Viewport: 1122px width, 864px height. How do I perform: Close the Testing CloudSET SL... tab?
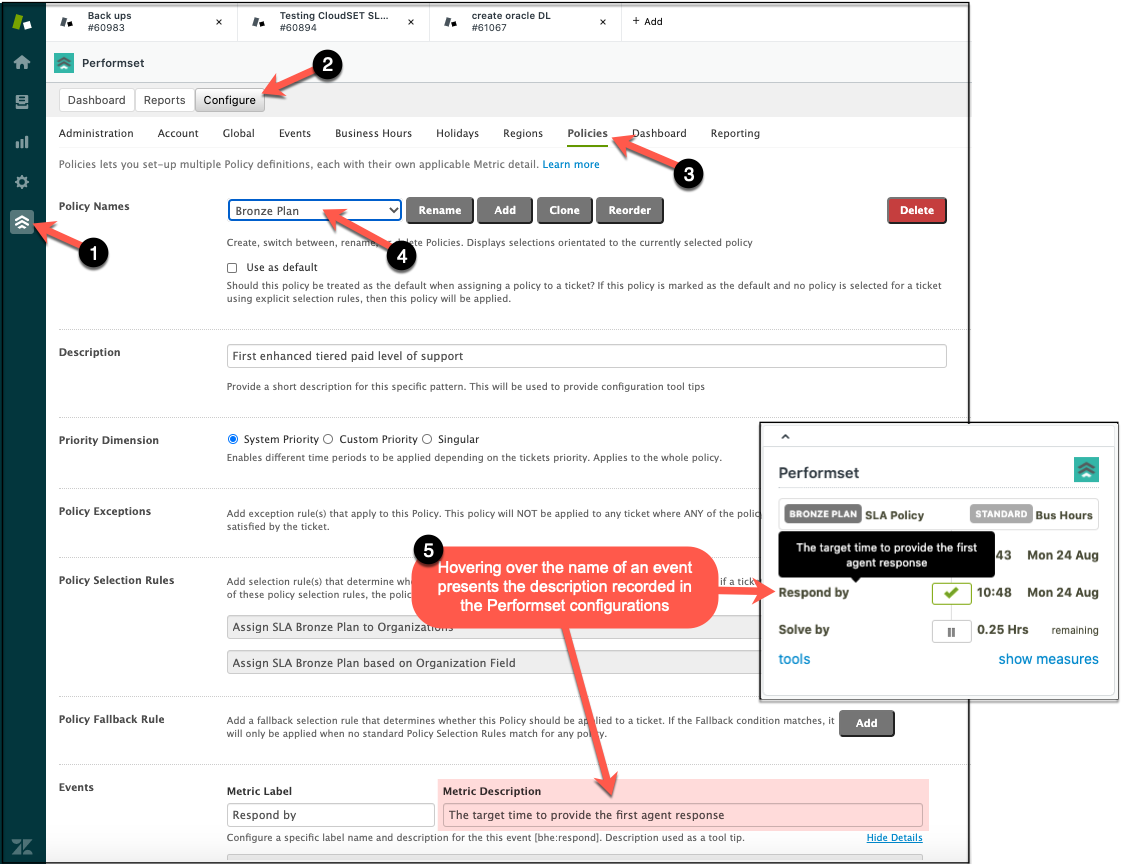click(411, 22)
